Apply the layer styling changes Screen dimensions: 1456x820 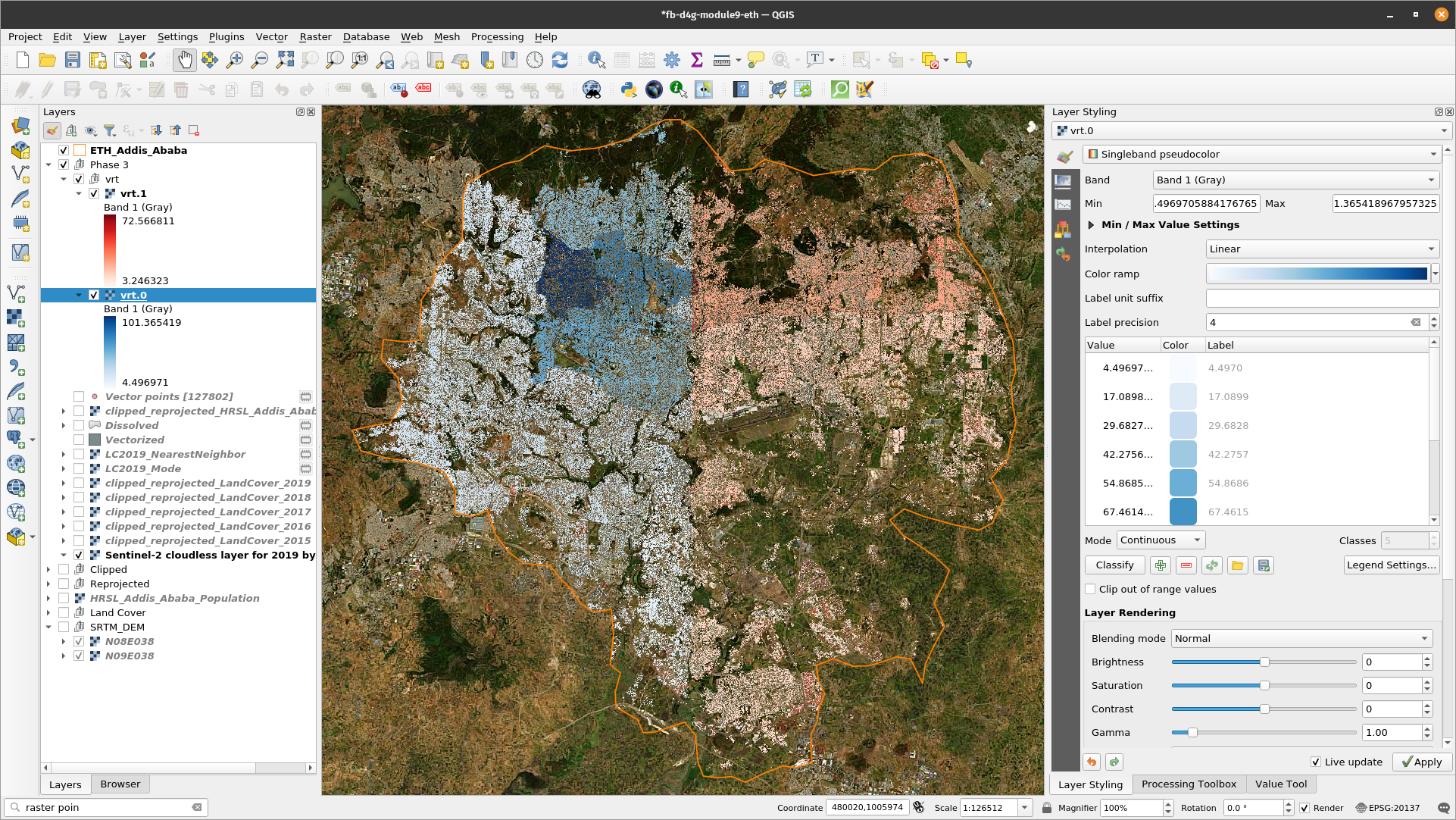click(x=1422, y=762)
